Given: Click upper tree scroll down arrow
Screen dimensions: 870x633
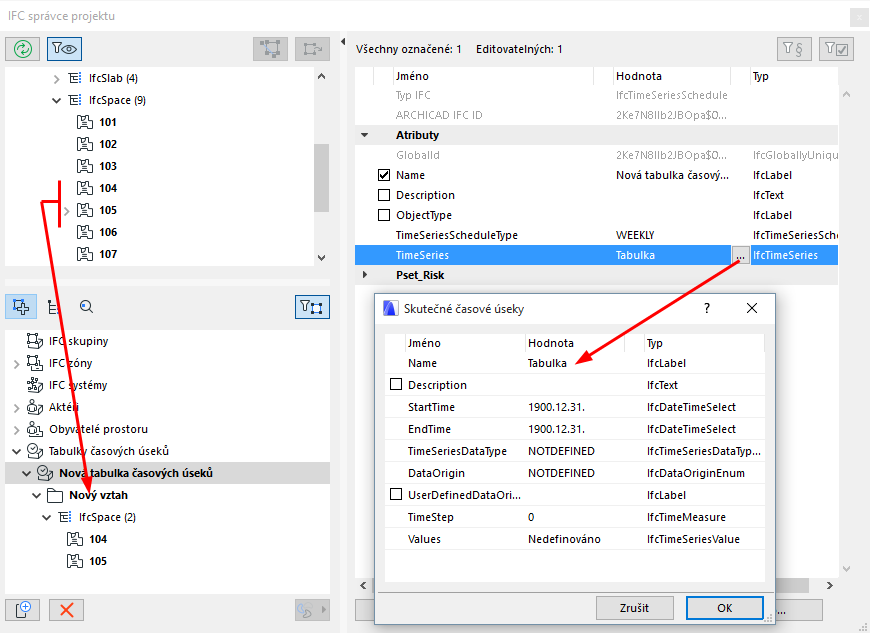Looking at the screenshot, I should pyautogui.click(x=321, y=257).
